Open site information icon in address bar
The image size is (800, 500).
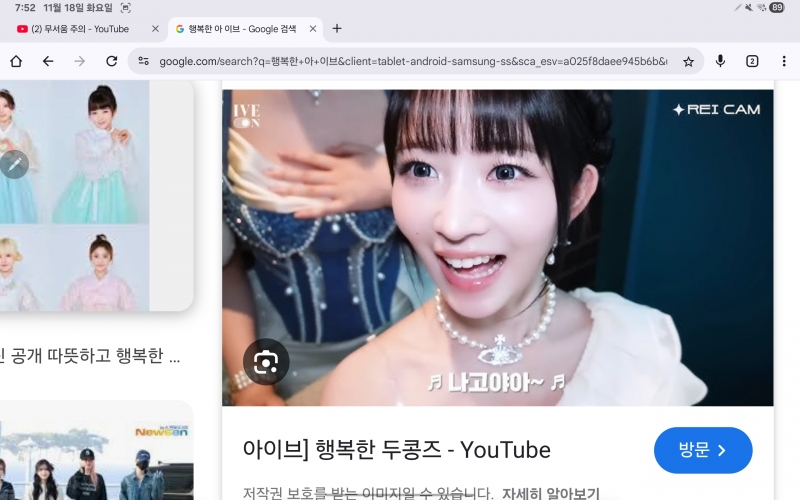pyautogui.click(x=144, y=61)
